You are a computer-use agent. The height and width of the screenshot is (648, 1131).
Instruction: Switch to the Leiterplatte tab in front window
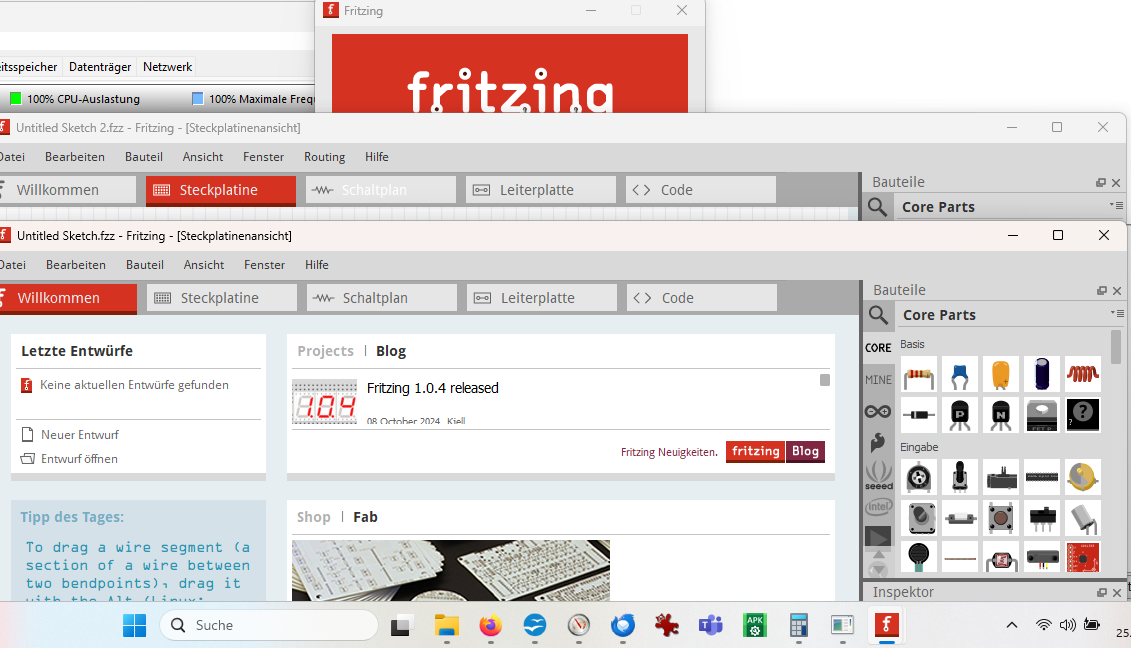coord(542,298)
